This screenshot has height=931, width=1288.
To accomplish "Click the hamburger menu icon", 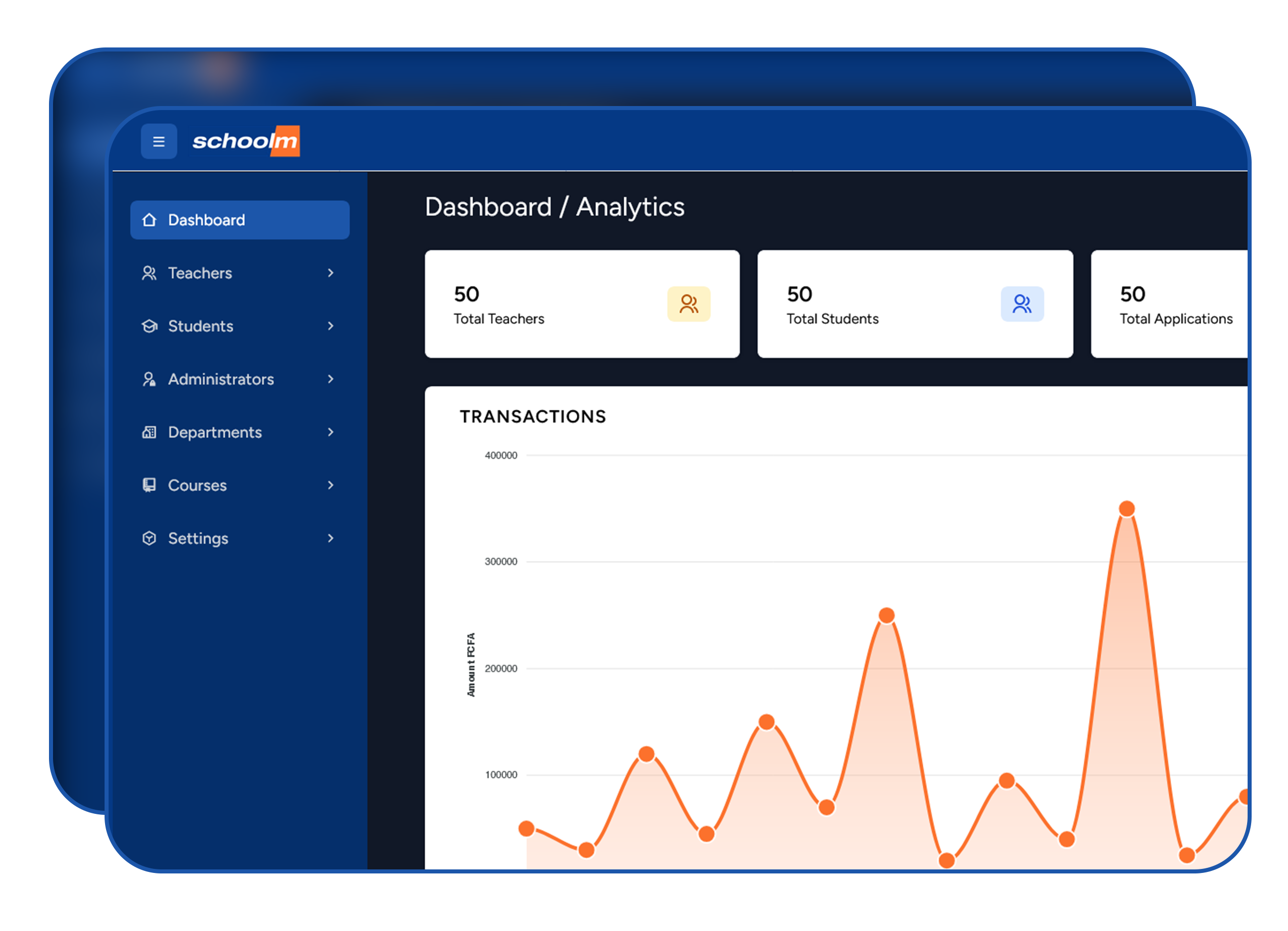I will click(x=159, y=141).
